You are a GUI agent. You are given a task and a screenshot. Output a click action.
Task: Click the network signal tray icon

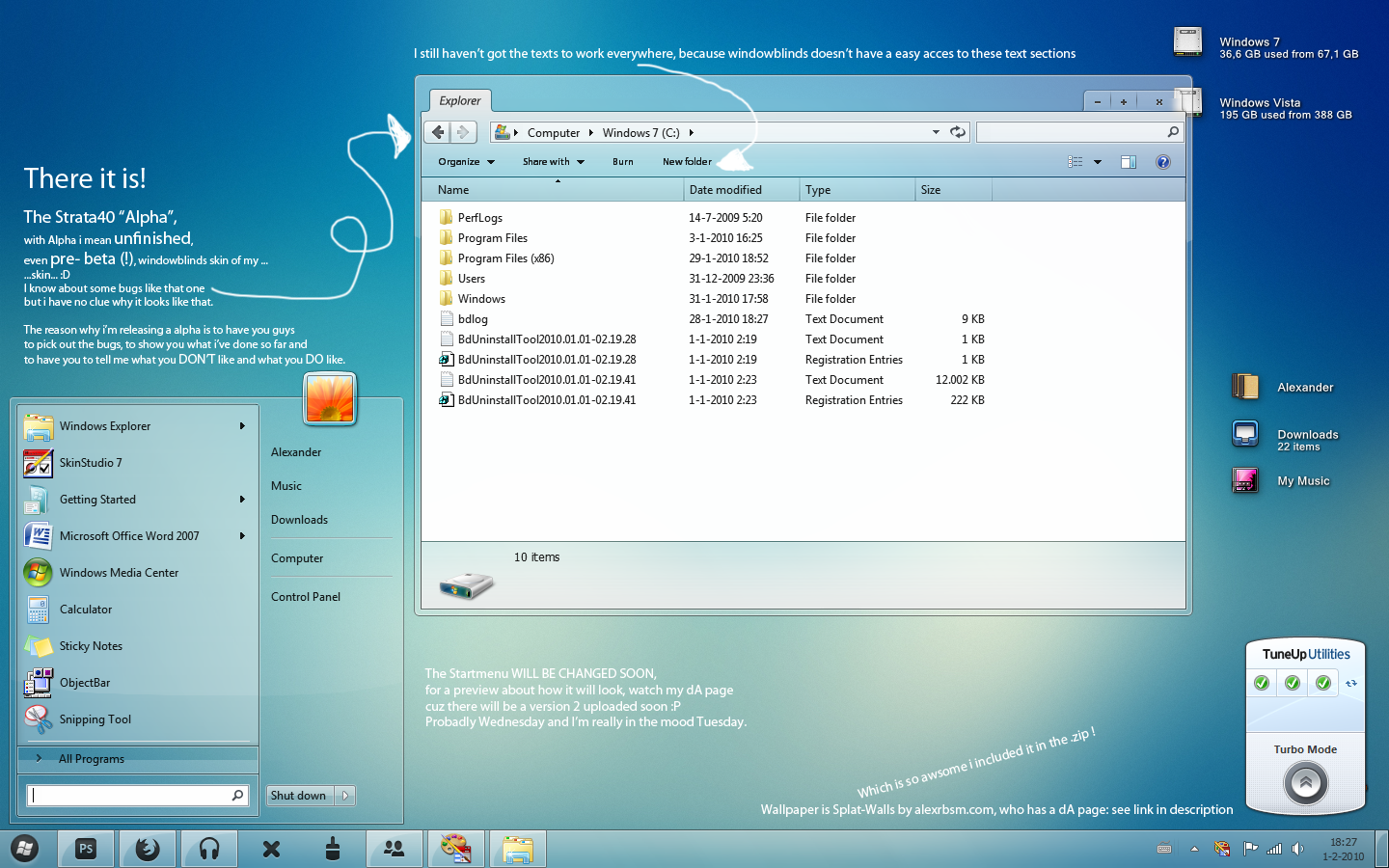pos(1274,849)
